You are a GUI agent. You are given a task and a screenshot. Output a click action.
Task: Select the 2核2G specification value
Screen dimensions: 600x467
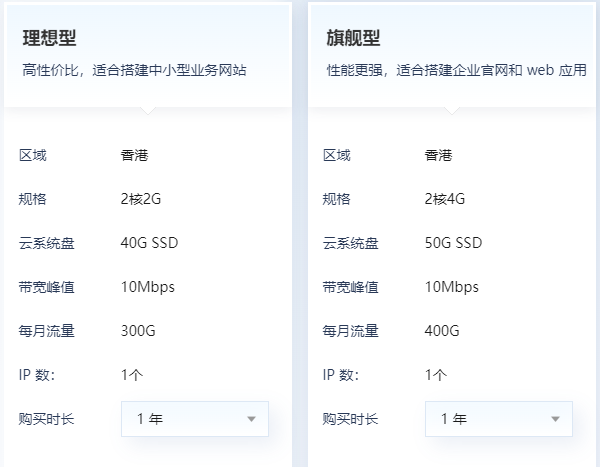(x=141, y=199)
